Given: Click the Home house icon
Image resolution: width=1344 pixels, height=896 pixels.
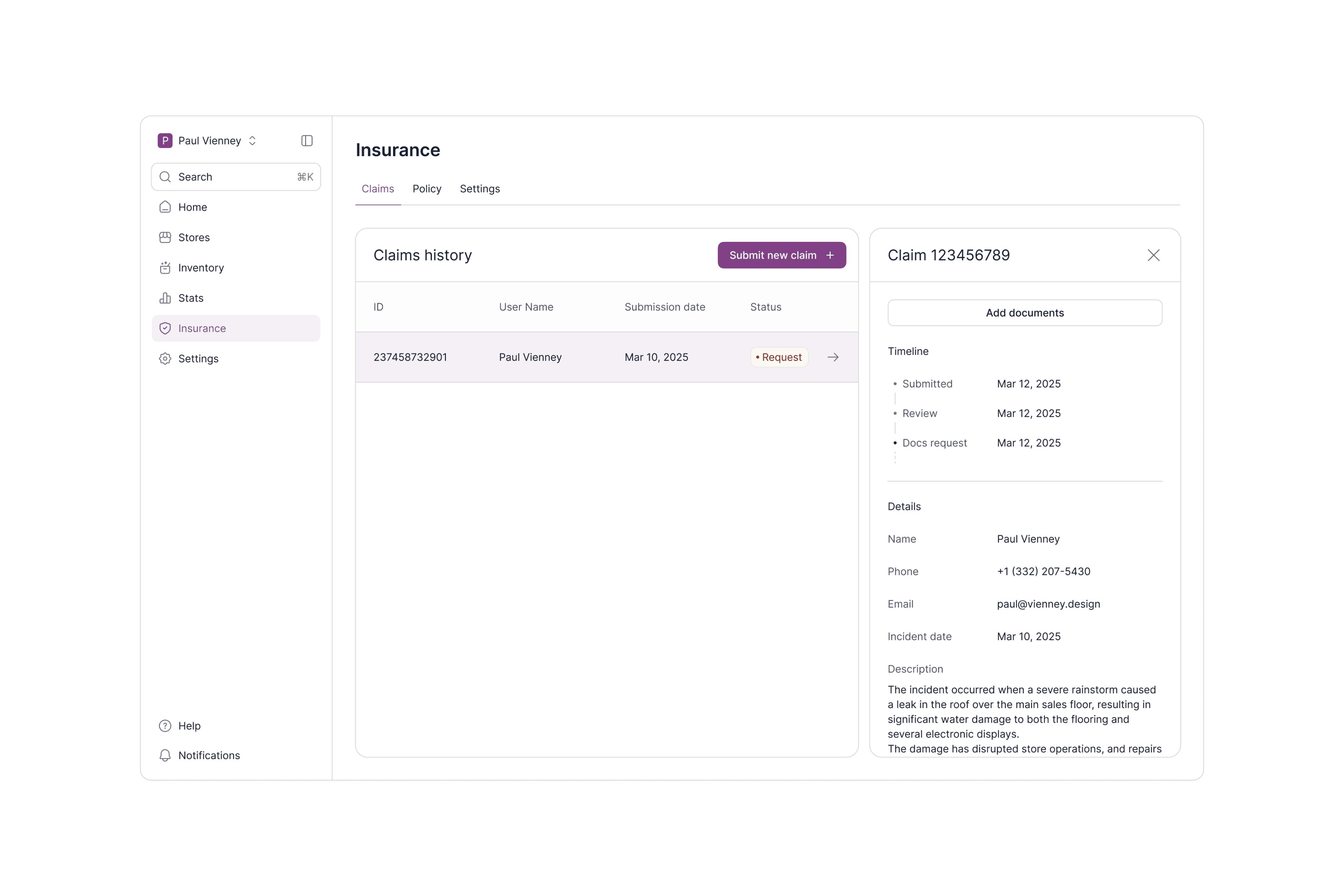Looking at the screenshot, I should pyautogui.click(x=165, y=207).
